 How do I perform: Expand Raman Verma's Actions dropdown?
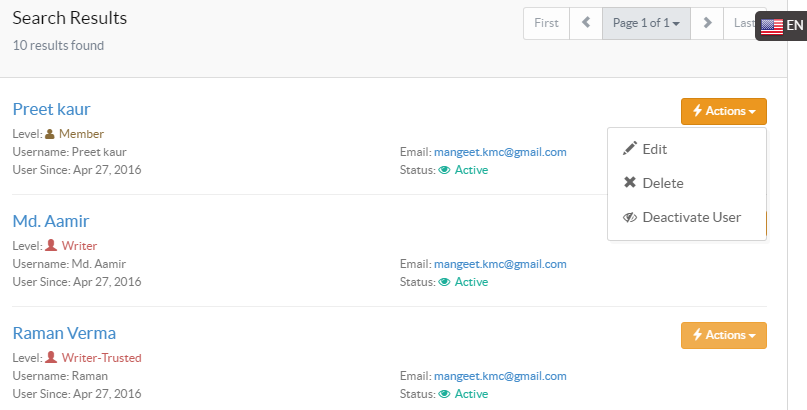pos(723,335)
